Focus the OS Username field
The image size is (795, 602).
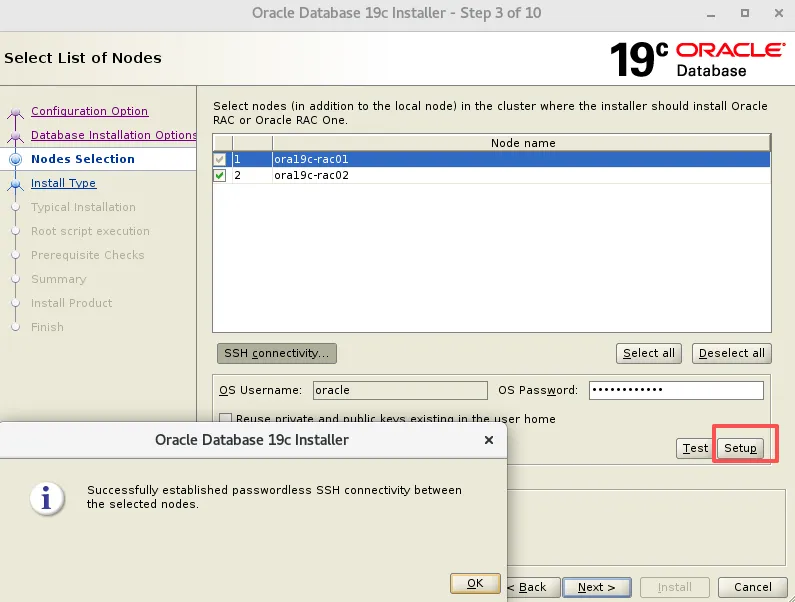click(400, 390)
